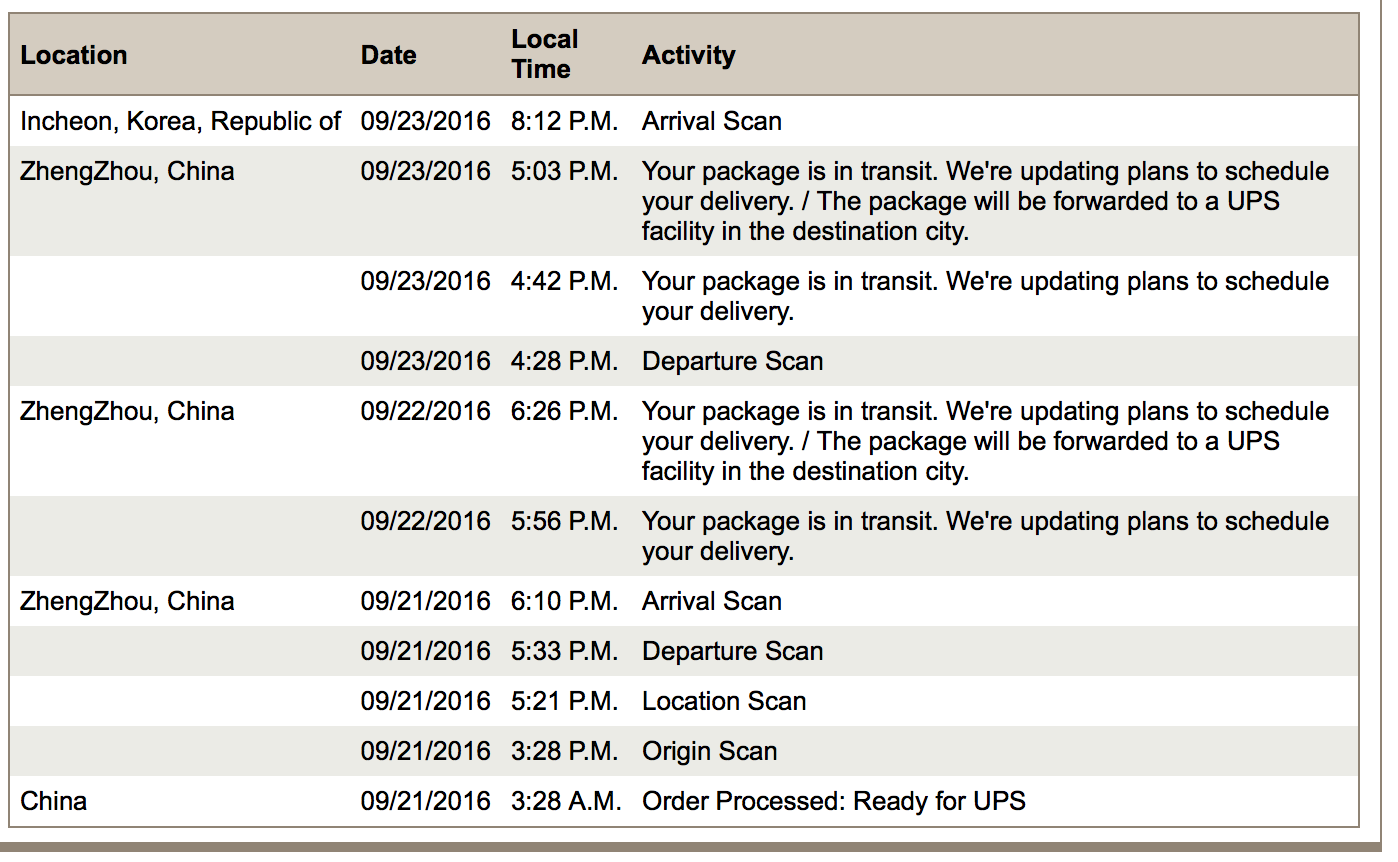Click the China location in last row
The height and width of the screenshot is (862, 1398).
click(54, 801)
